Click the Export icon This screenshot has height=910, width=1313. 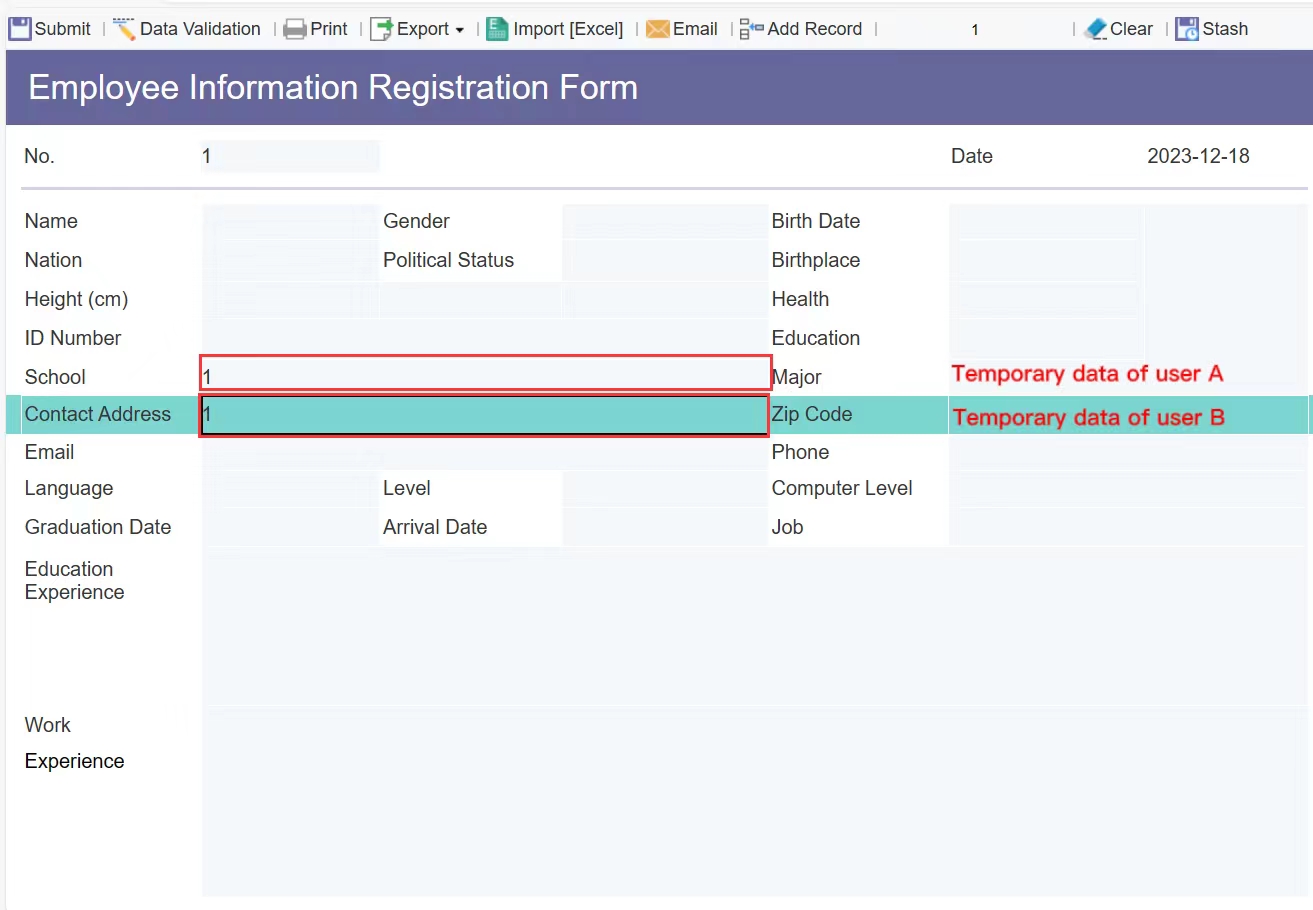381,29
